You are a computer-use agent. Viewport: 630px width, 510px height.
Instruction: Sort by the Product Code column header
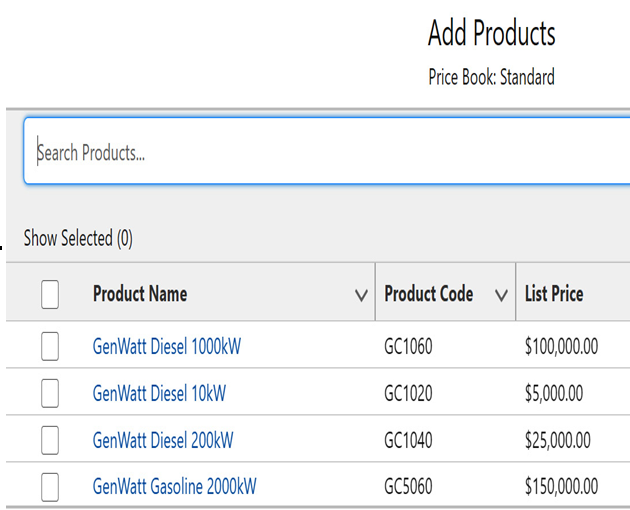coord(429,293)
